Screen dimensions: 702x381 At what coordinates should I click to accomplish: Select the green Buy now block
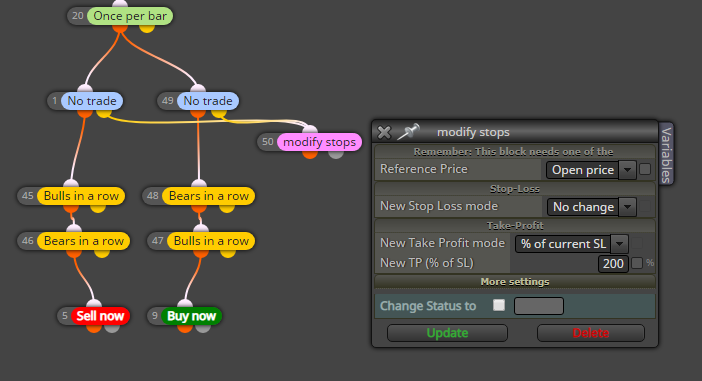pyautogui.click(x=191, y=316)
